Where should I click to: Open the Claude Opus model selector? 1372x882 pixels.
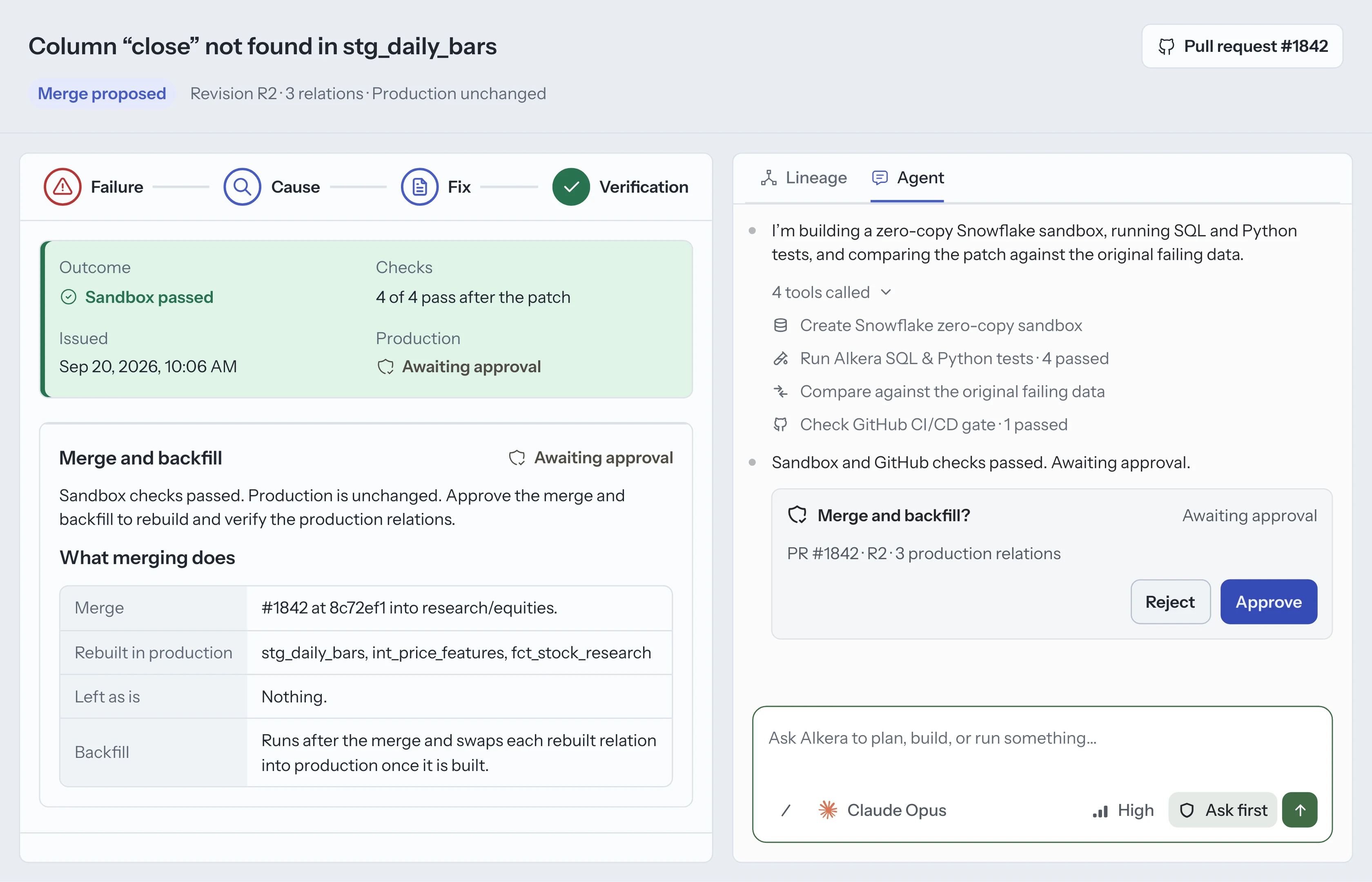coord(882,811)
